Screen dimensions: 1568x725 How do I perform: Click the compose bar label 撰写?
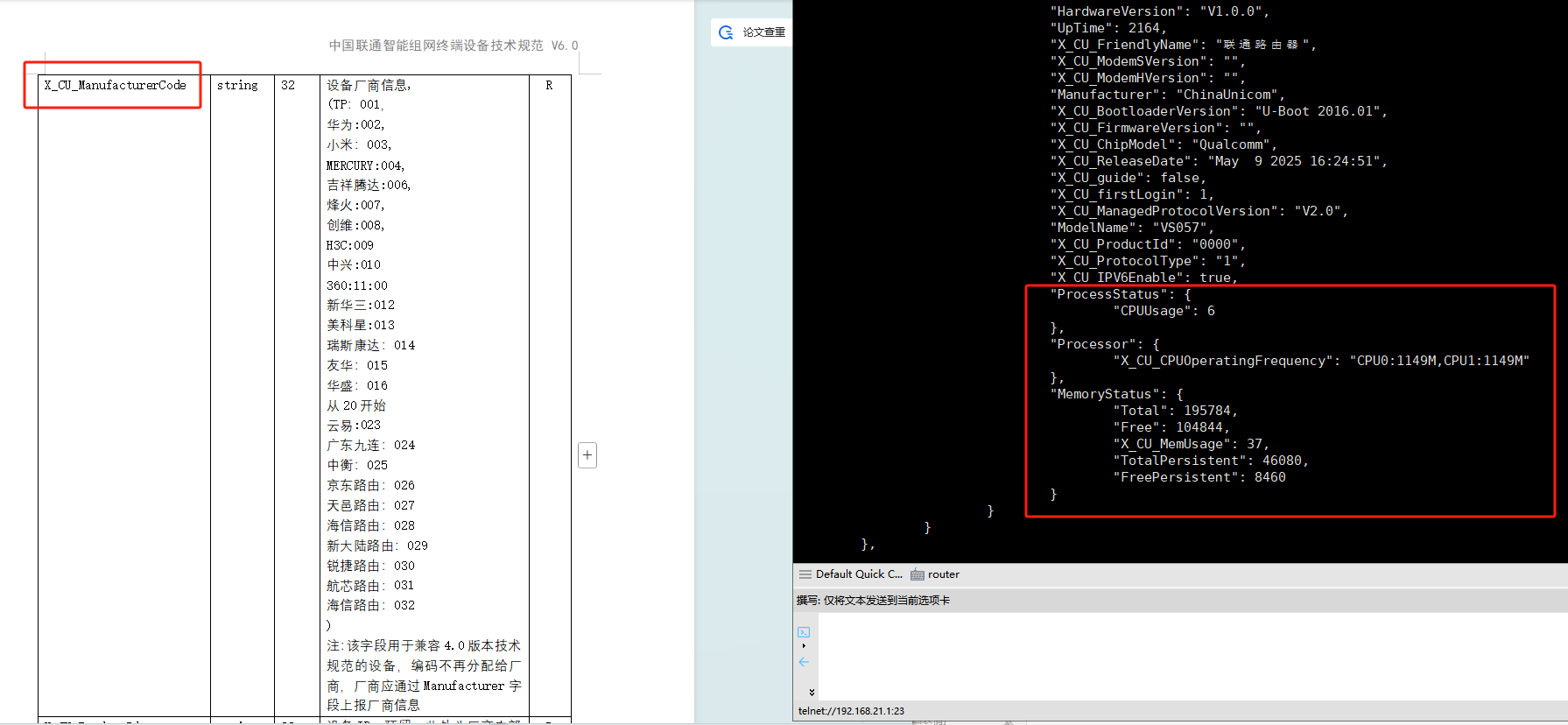click(x=807, y=601)
